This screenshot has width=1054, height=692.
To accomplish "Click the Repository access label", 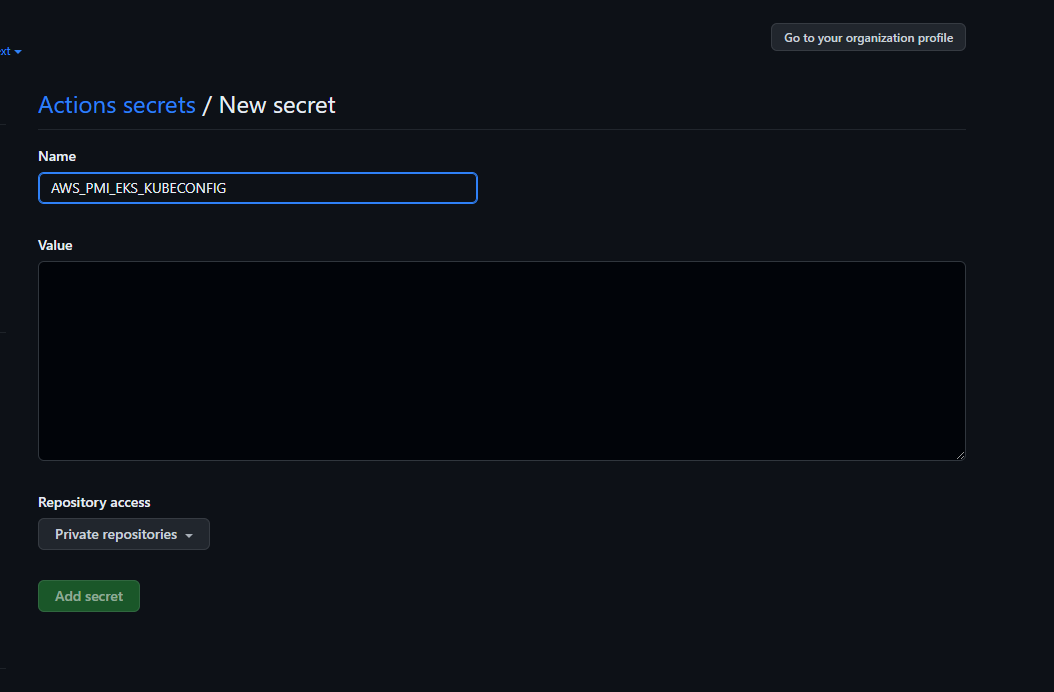I will click(94, 502).
